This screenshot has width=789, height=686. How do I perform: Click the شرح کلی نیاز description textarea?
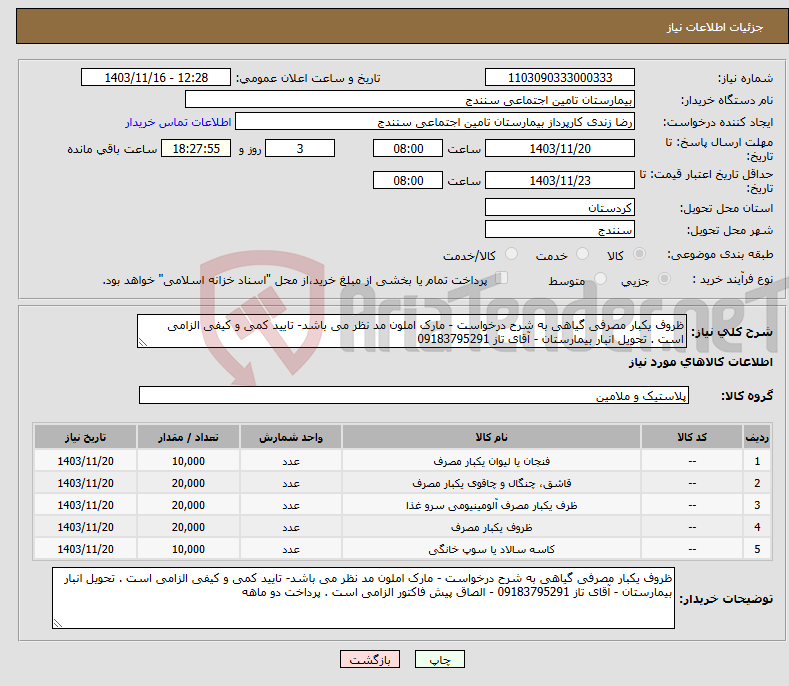(x=412, y=331)
